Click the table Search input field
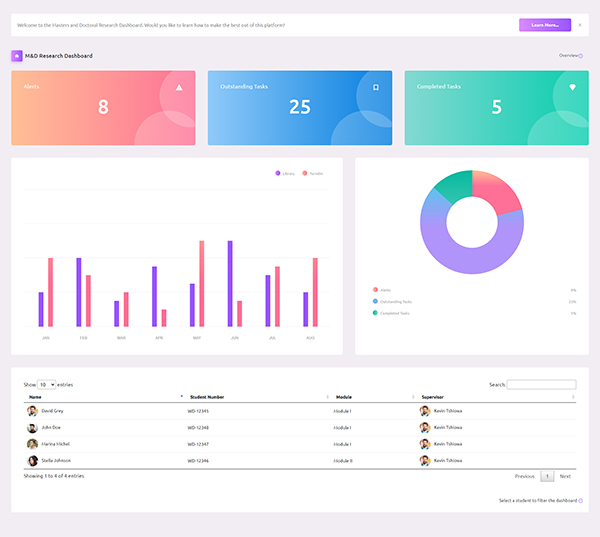 [x=542, y=384]
